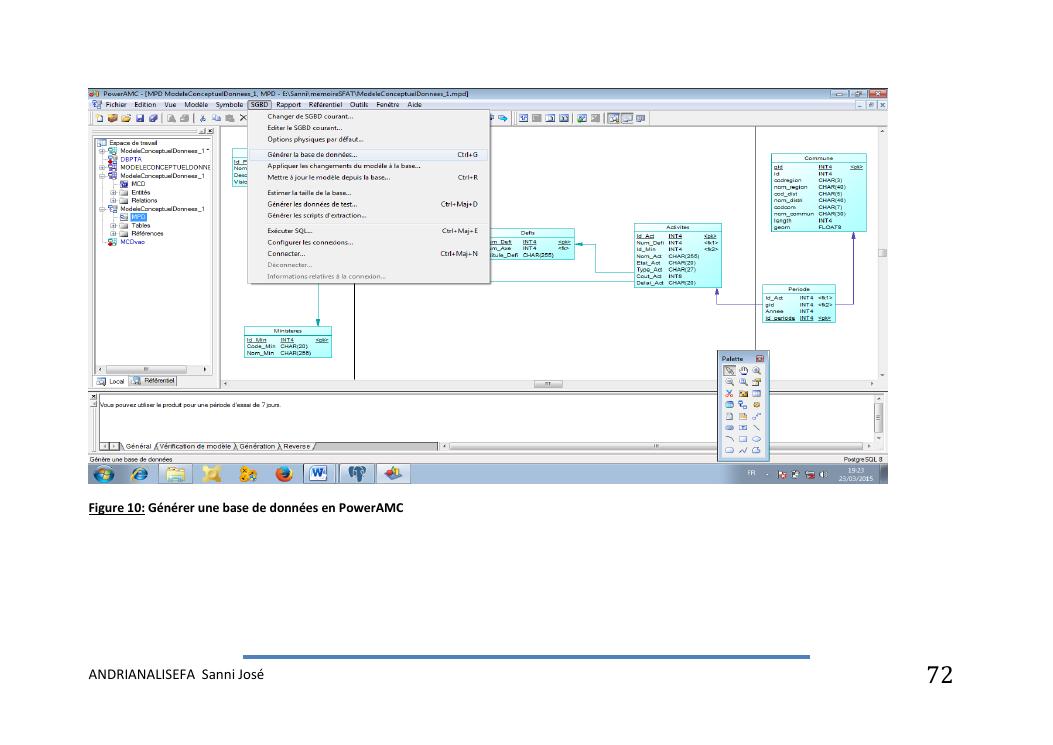Screen dimensions: 1053x745
Task: Click the Windows Start button
Action: pos(104,474)
